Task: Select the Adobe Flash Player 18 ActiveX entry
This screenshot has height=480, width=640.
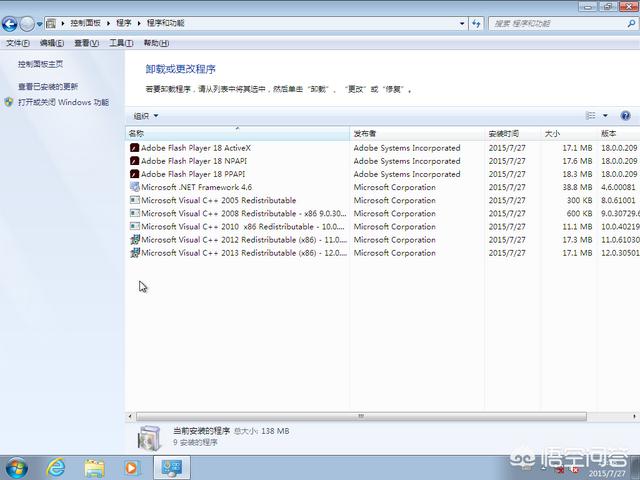Action: (195, 148)
